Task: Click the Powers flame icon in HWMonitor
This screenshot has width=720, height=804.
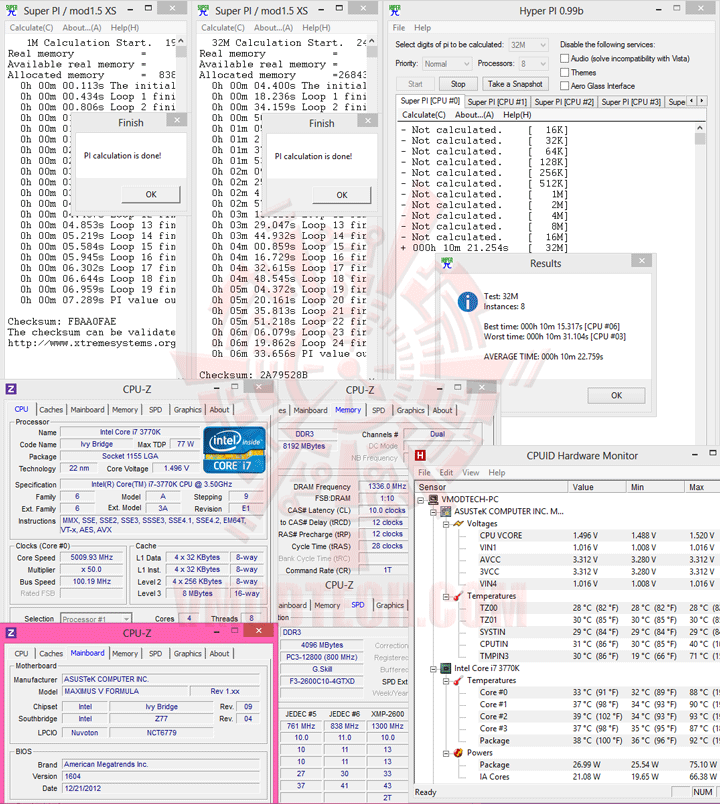Action: coord(458,753)
